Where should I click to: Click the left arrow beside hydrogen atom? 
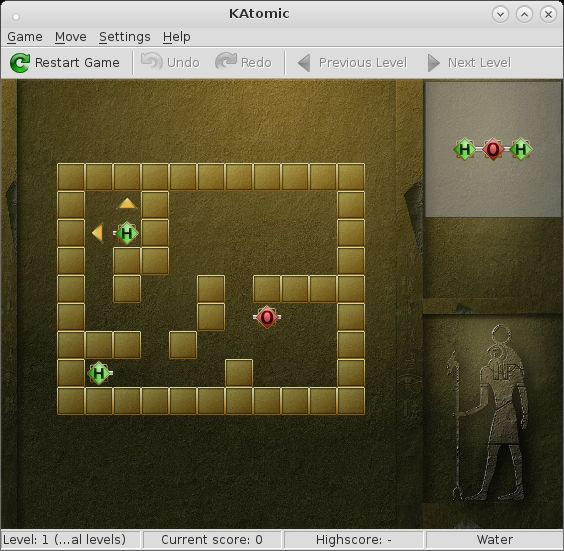97,233
